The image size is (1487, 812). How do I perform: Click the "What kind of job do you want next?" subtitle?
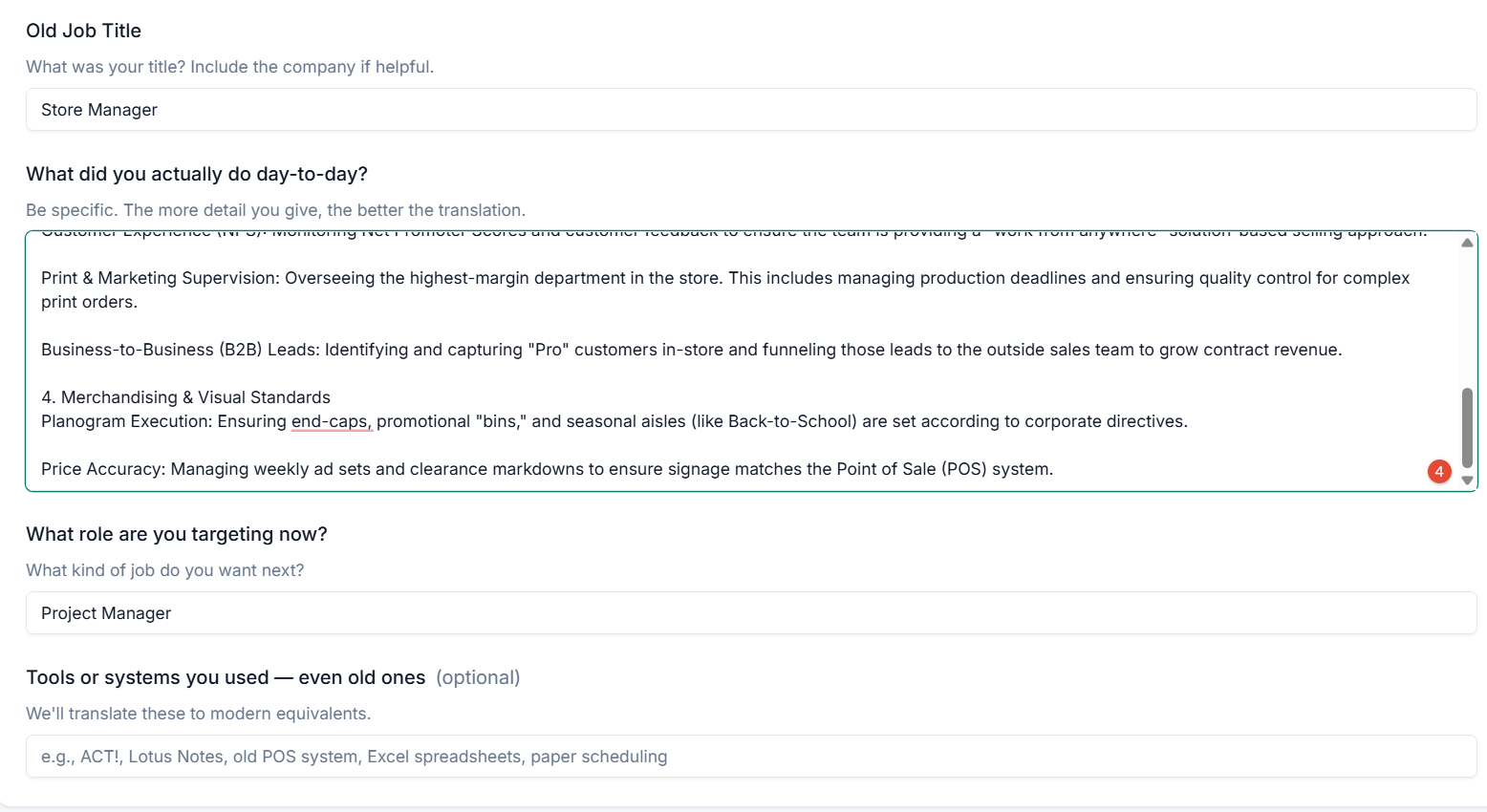tap(164, 569)
